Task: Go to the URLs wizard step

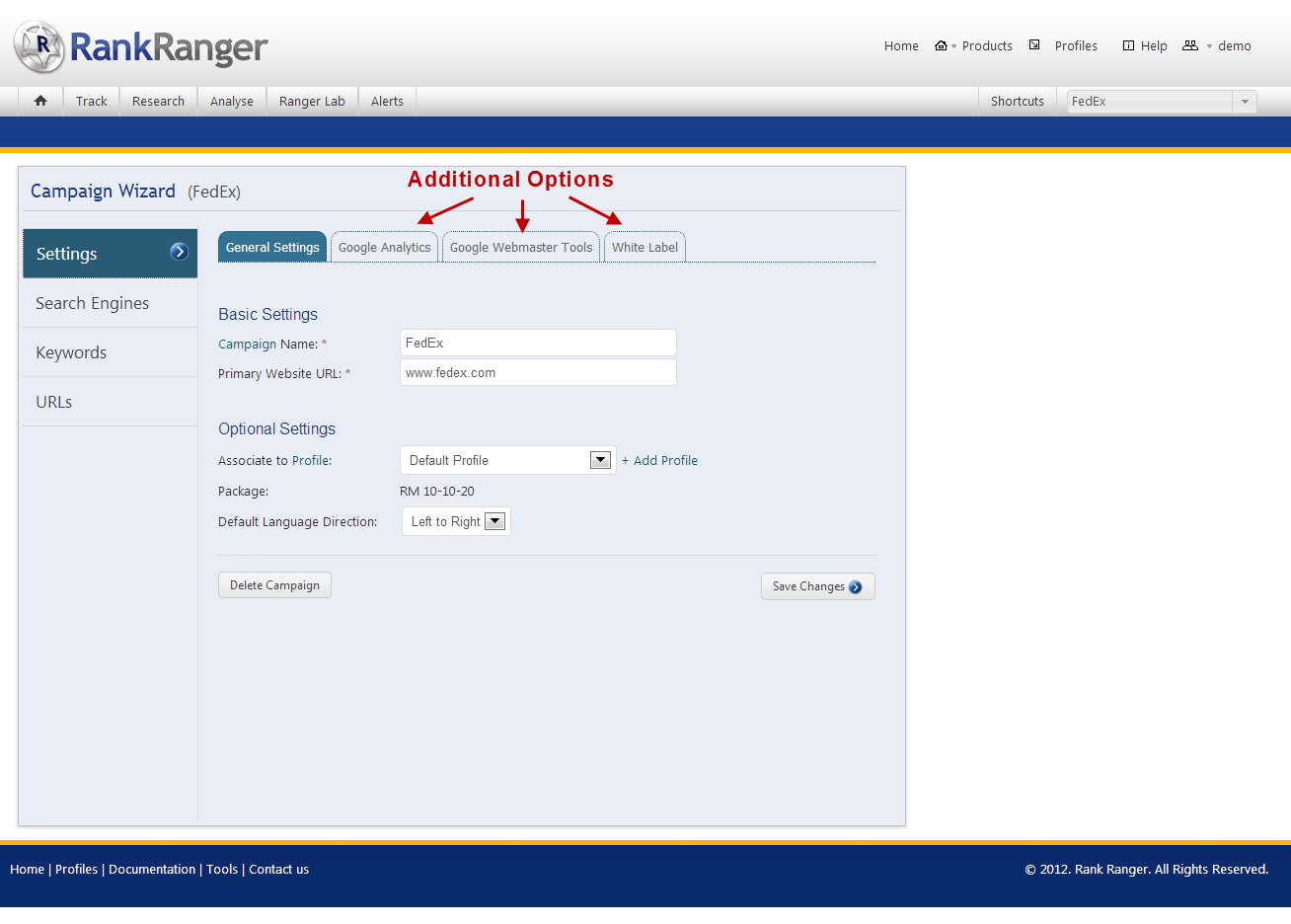Action: pyautogui.click(x=110, y=402)
